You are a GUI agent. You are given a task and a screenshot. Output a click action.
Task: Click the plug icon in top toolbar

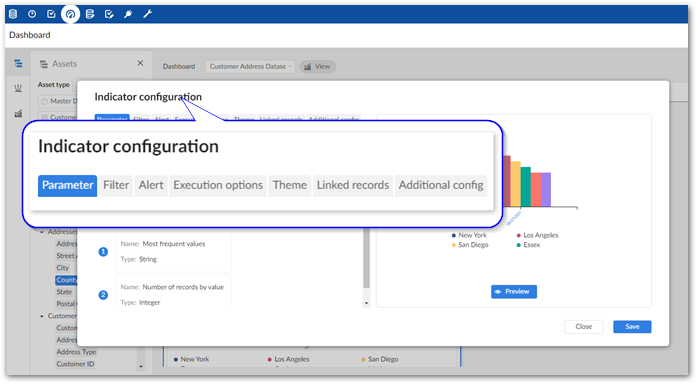pos(128,14)
